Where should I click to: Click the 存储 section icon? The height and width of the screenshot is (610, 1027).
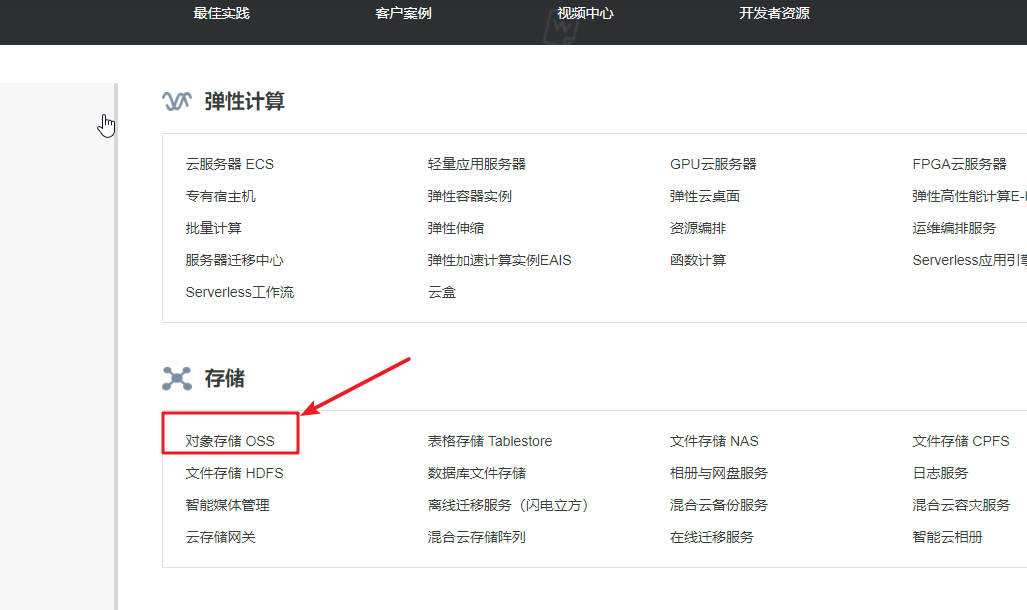click(177, 379)
